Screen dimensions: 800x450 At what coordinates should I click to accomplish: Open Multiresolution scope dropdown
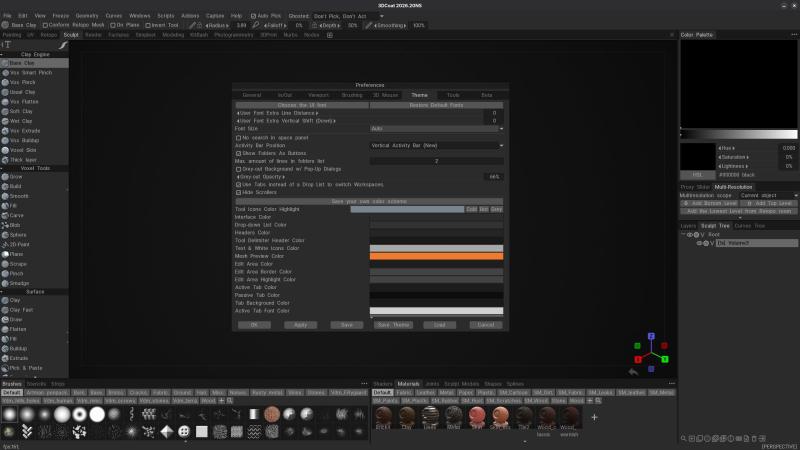[x=768, y=195]
